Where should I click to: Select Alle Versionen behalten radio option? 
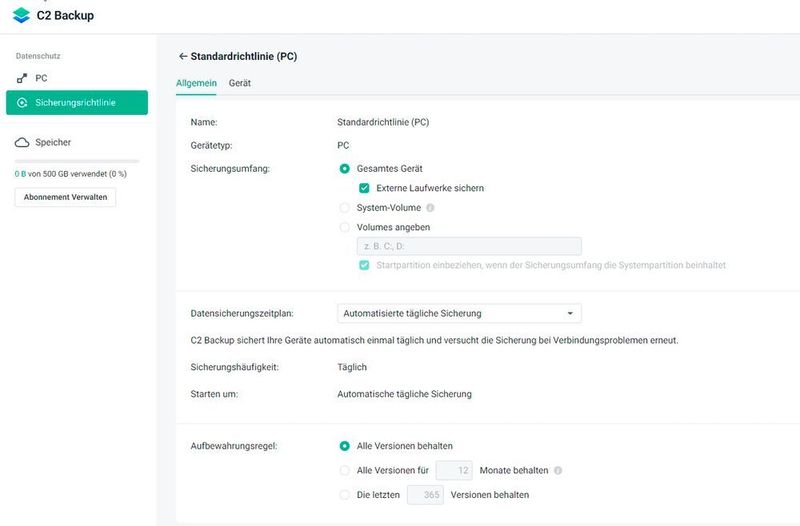(x=346, y=446)
